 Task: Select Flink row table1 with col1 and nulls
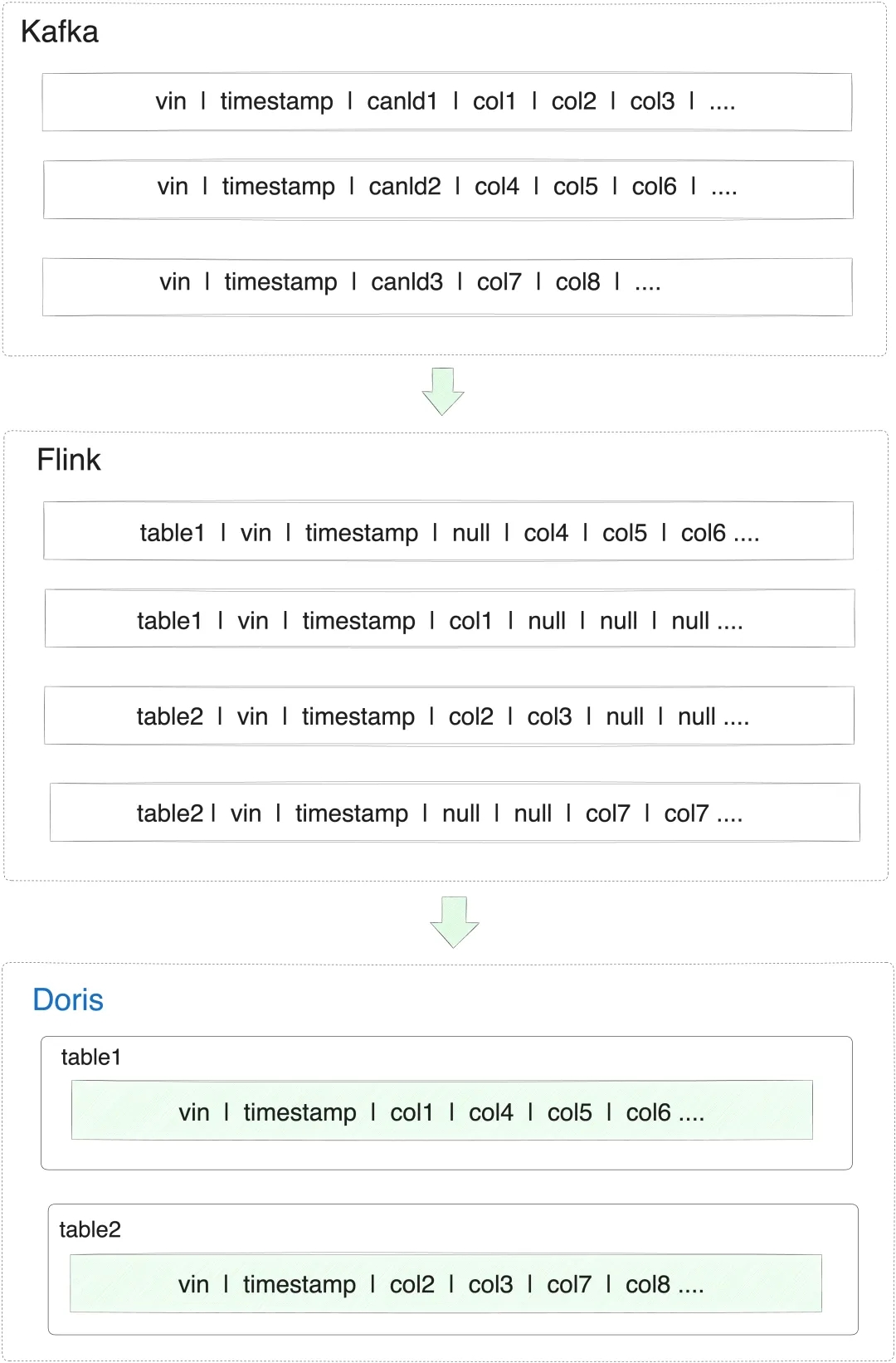[450, 618]
